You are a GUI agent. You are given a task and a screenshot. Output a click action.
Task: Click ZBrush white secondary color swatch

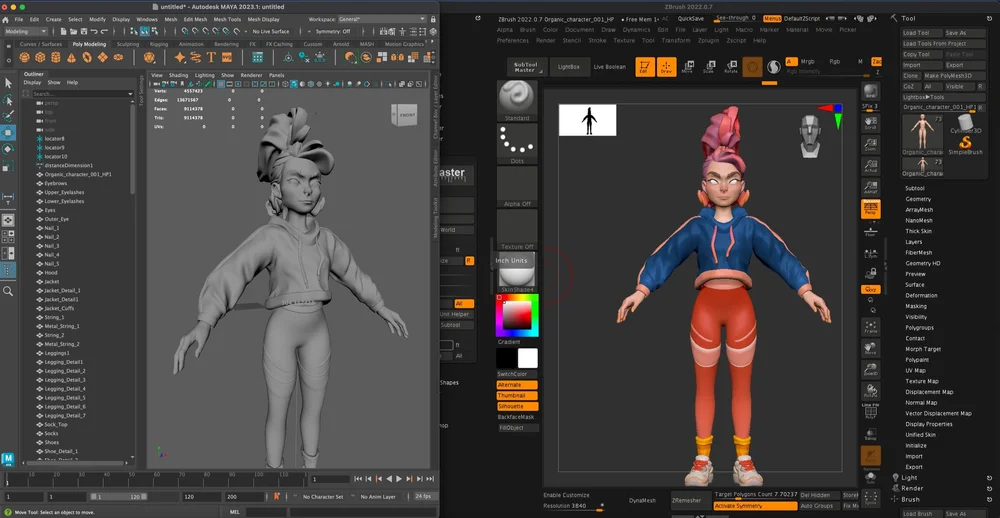[528, 358]
